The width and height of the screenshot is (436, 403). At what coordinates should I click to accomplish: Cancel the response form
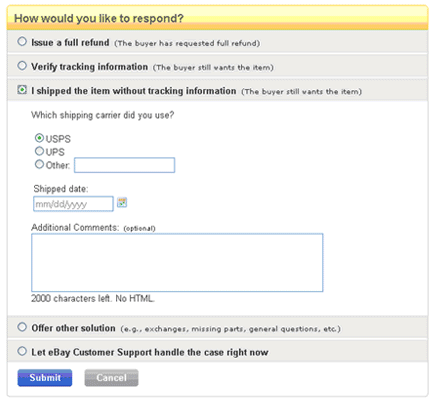[111, 378]
